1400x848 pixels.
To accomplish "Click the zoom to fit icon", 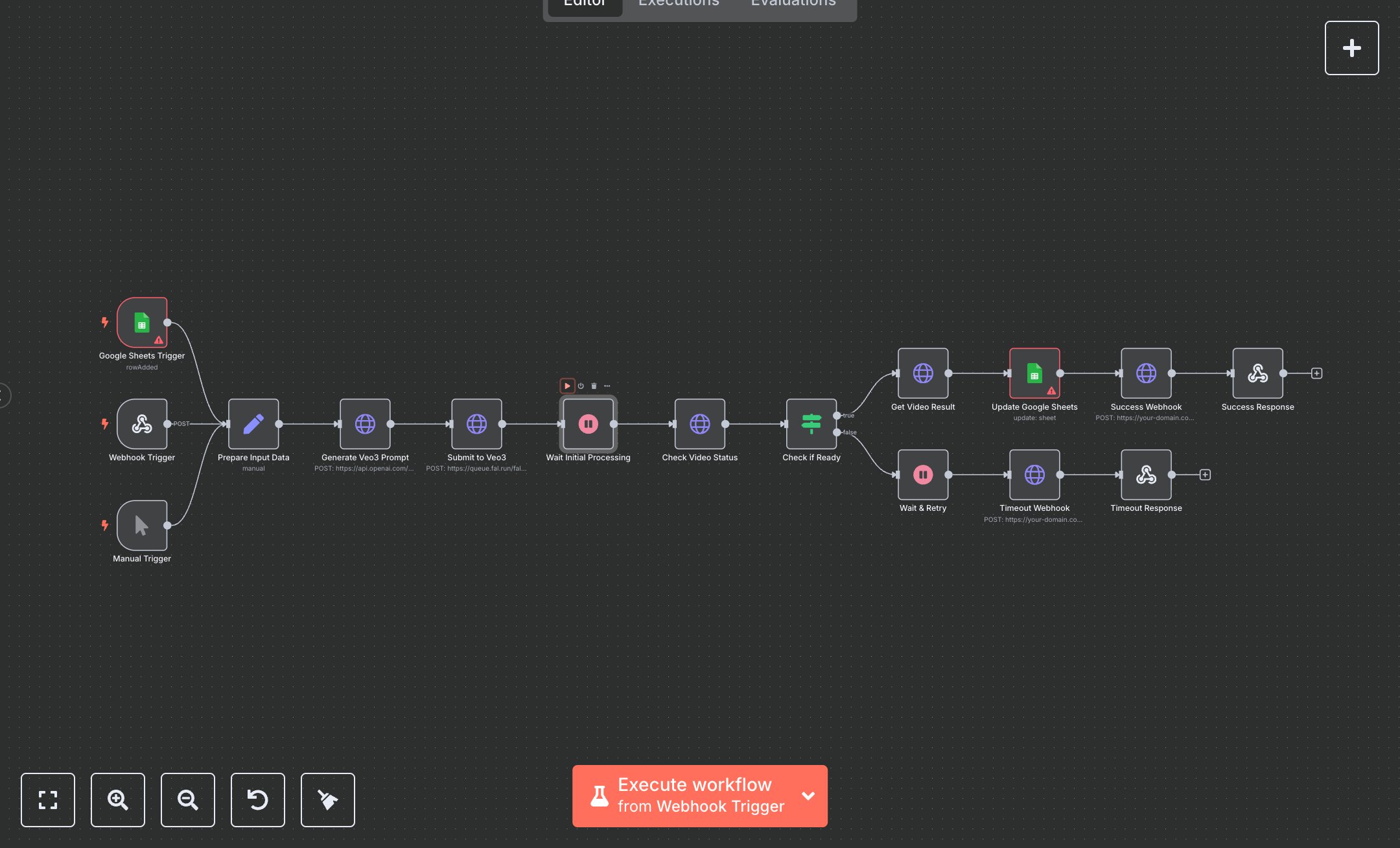I will pyautogui.click(x=47, y=800).
